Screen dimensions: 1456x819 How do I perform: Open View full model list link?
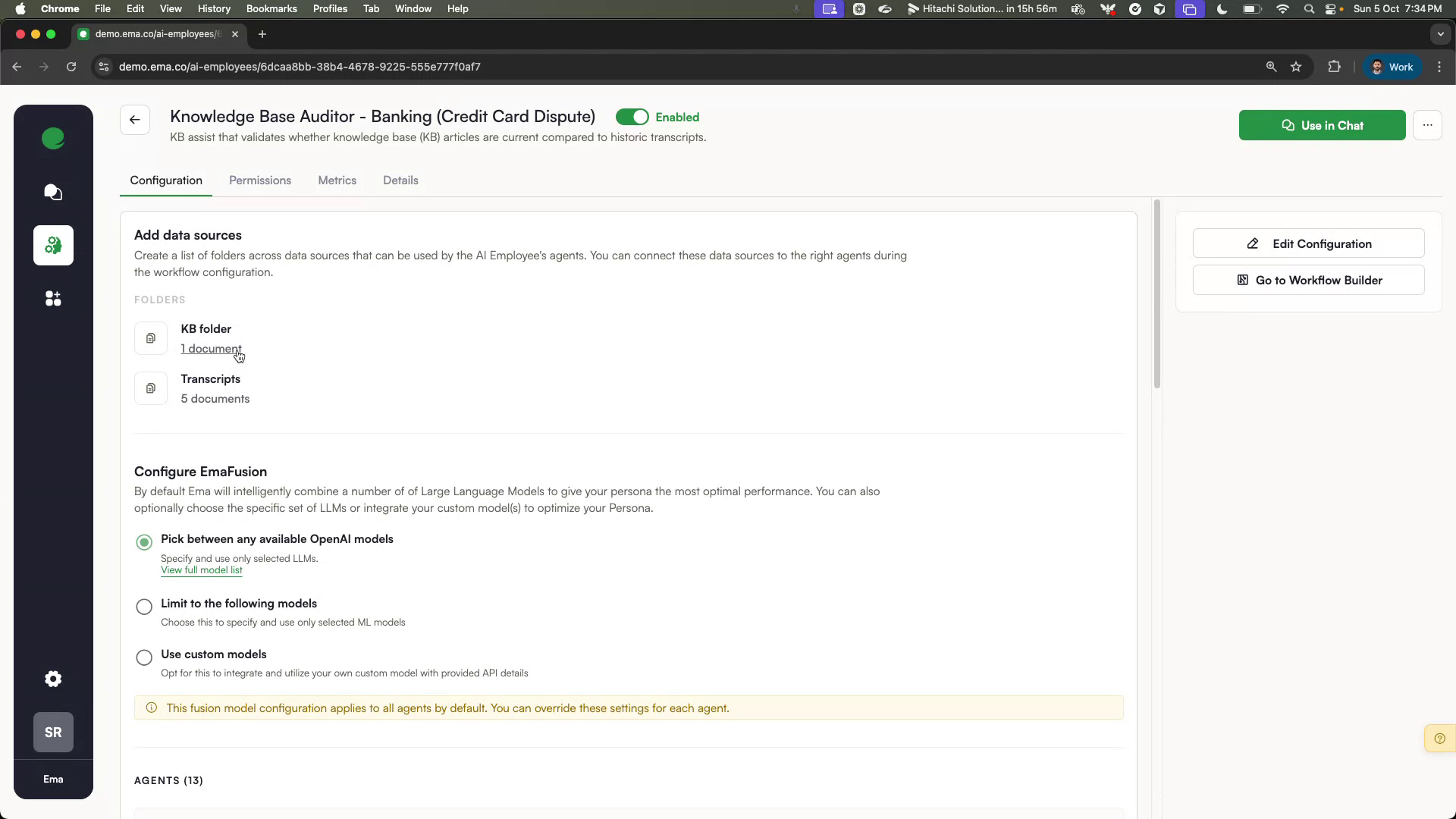click(201, 570)
